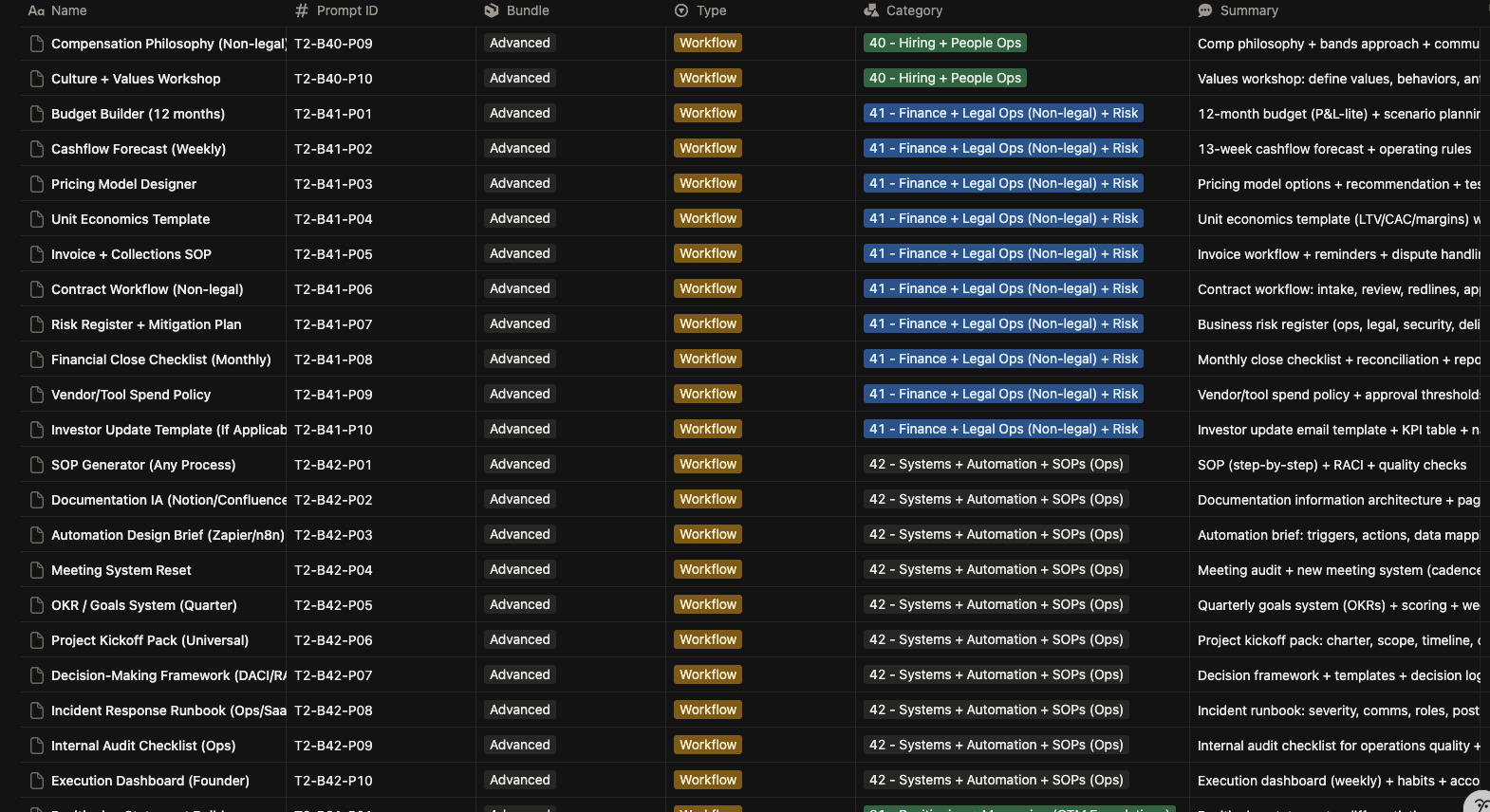Click the 42 - Systems category tag for Execution Dashboard

pyautogui.click(x=996, y=780)
